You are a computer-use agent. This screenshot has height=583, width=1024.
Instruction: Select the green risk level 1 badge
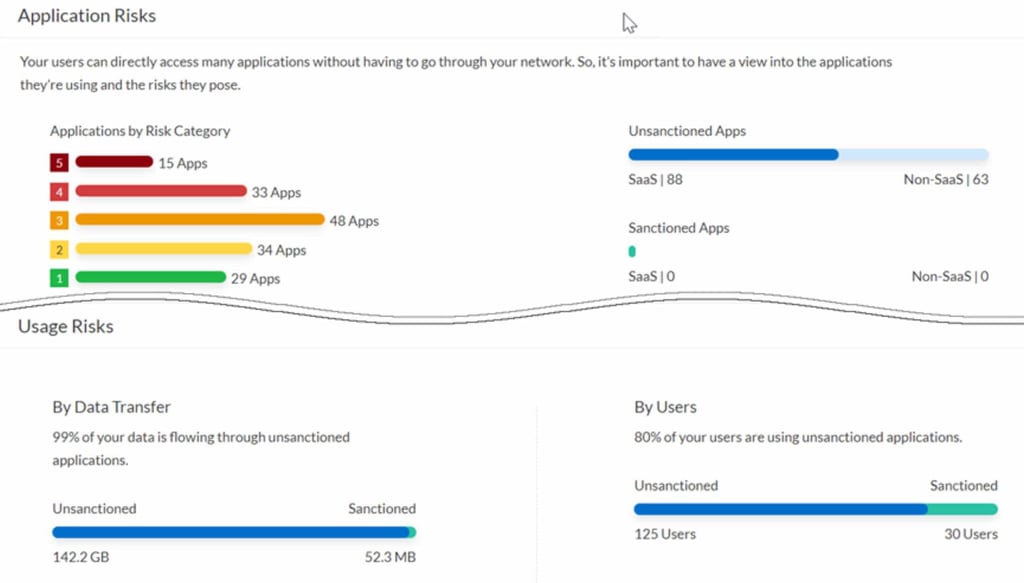tap(59, 278)
